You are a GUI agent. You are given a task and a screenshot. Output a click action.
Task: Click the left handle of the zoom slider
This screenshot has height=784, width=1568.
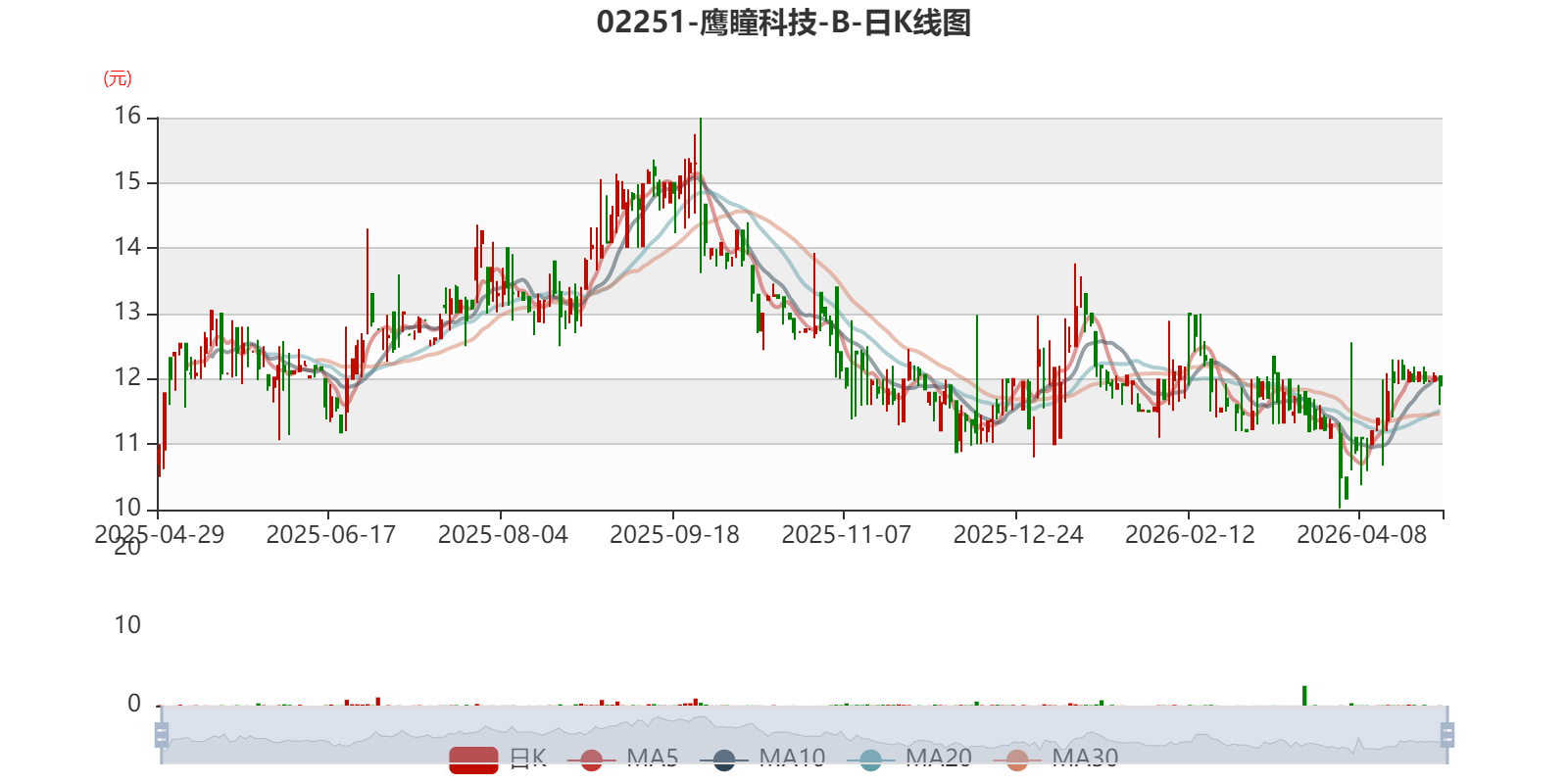pyautogui.click(x=162, y=734)
